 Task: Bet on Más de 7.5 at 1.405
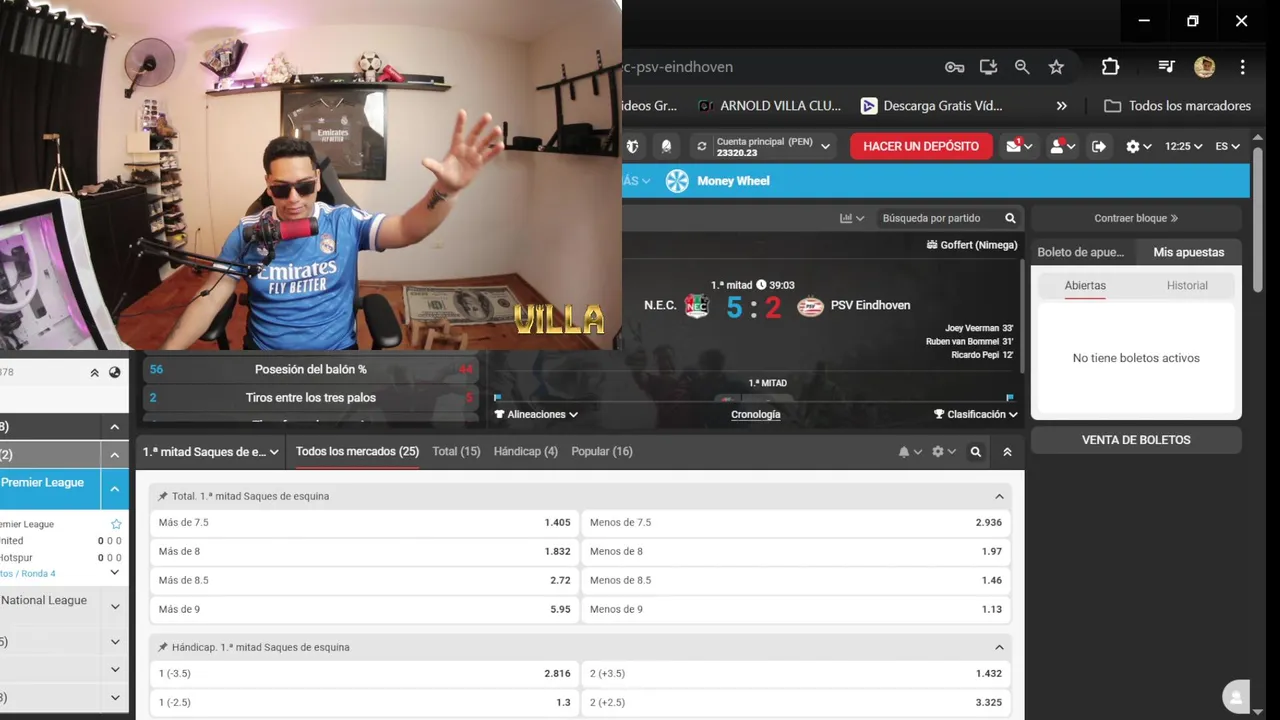364,523
